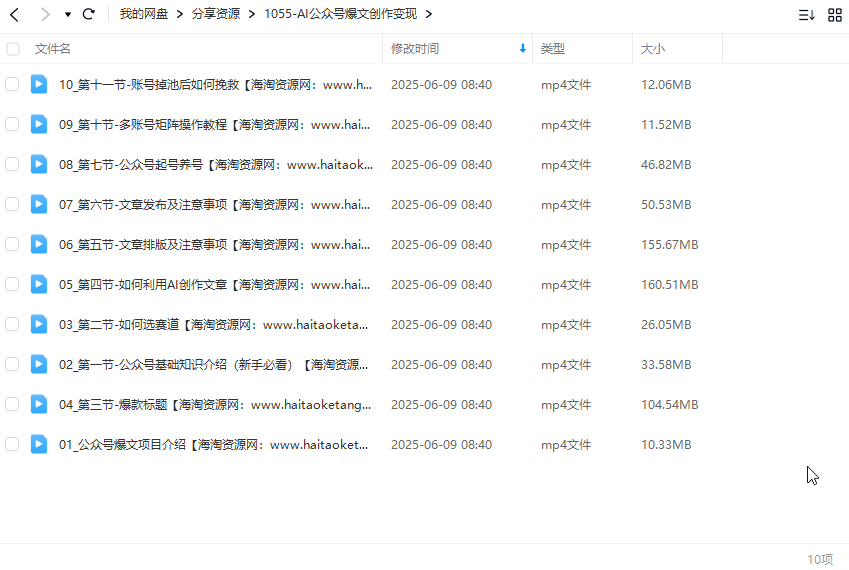Select file name 01_公众号爆文项目介绍

click(214, 445)
